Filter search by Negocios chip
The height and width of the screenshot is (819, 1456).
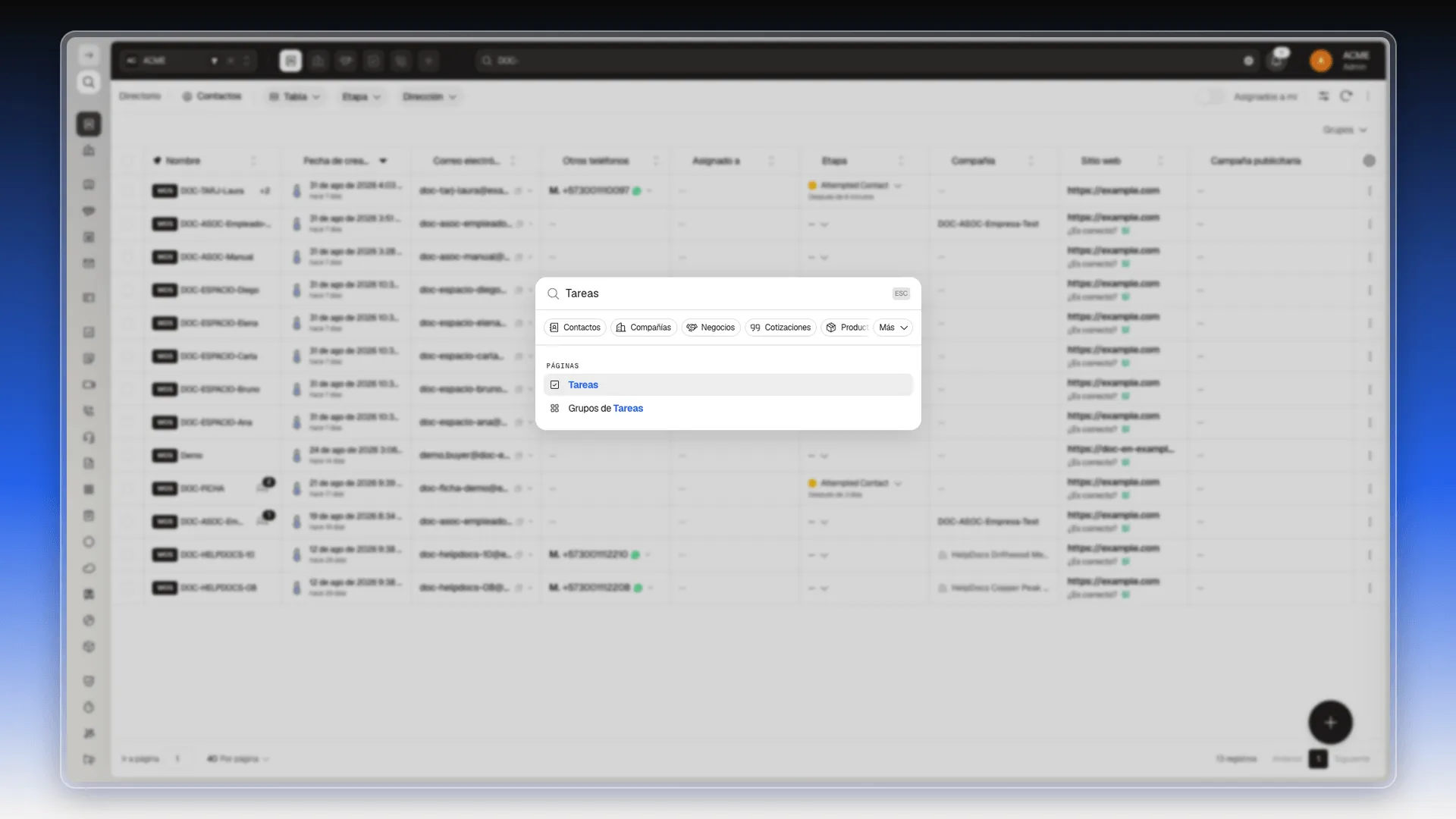[x=711, y=328]
